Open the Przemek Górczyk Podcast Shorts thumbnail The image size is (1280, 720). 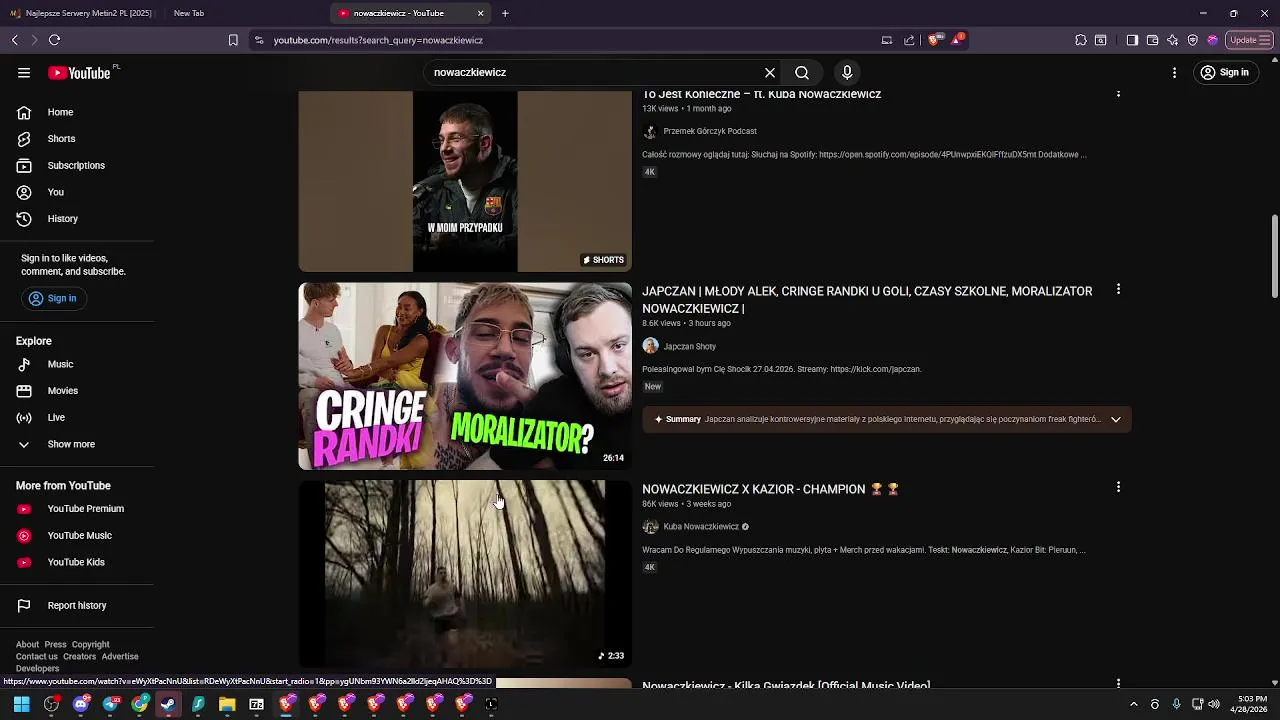(465, 181)
